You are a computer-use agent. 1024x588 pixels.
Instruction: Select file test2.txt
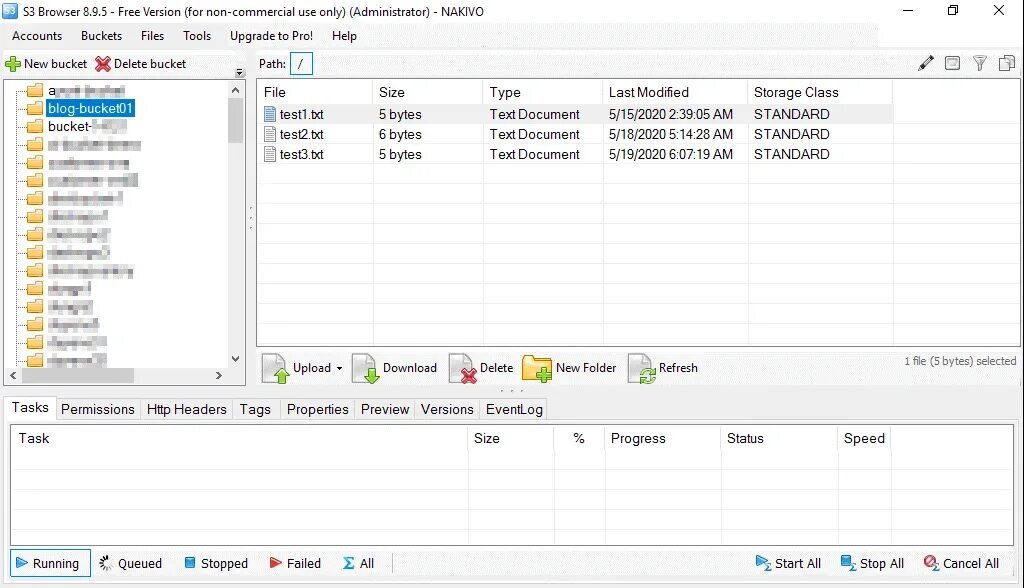pyautogui.click(x=301, y=135)
